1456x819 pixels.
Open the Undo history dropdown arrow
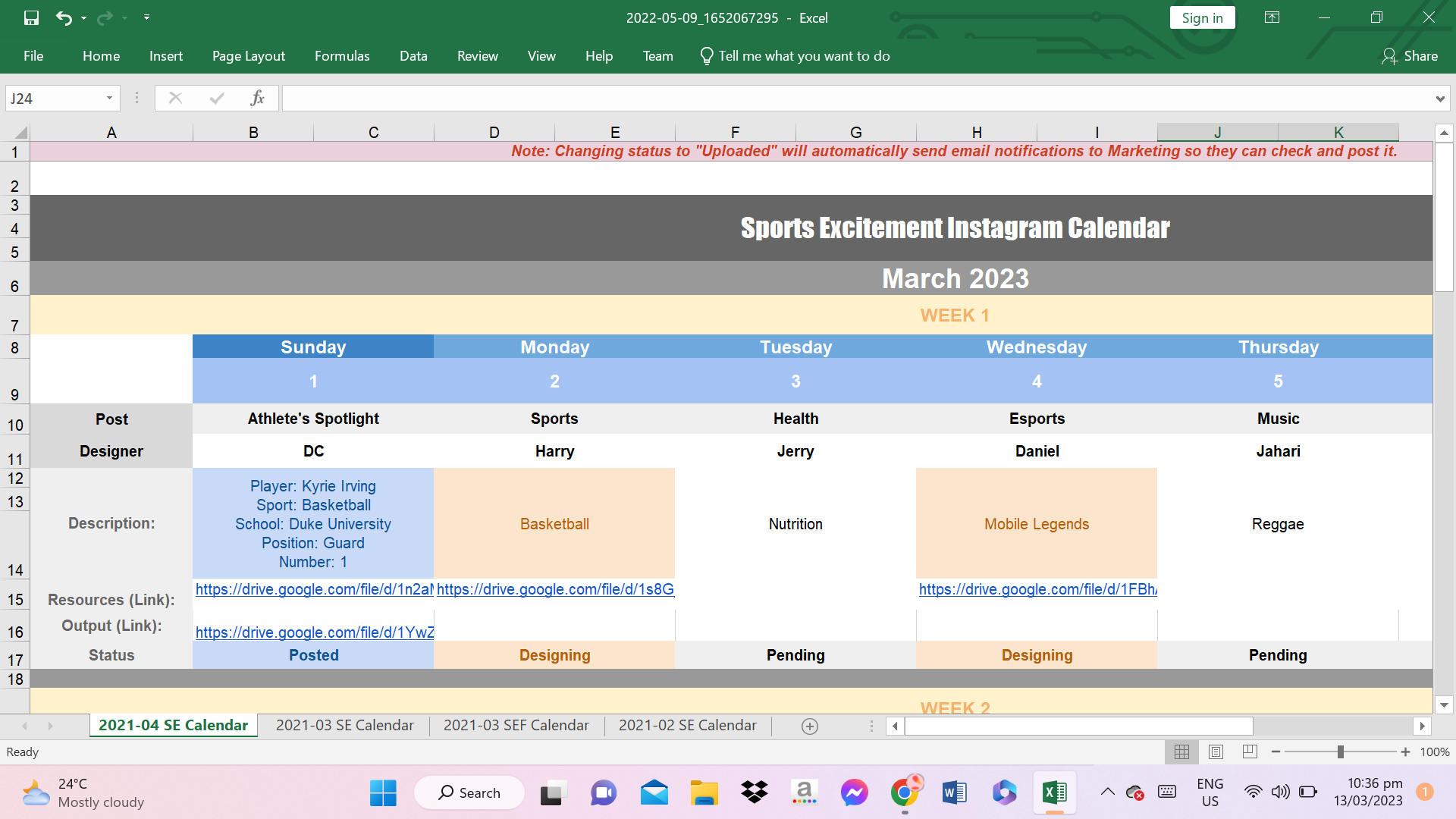(x=83, y=17)
